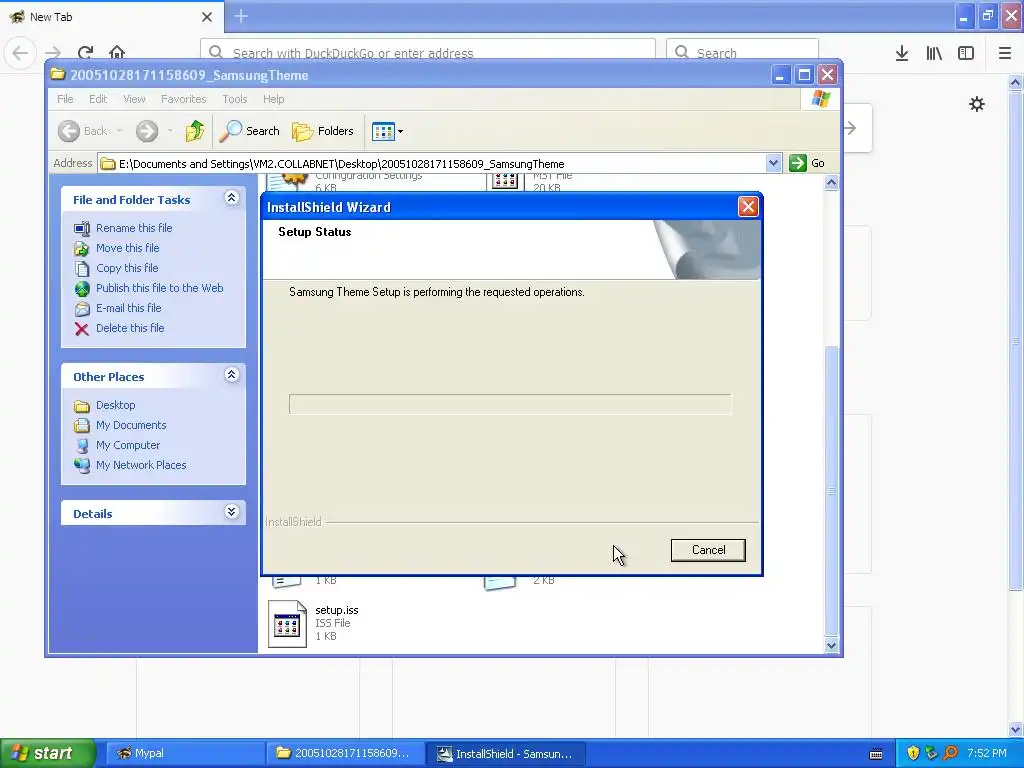Screen dimensions: 1024x768
Task: Open Favorites menu in Explorer
Action: [184, 99]
